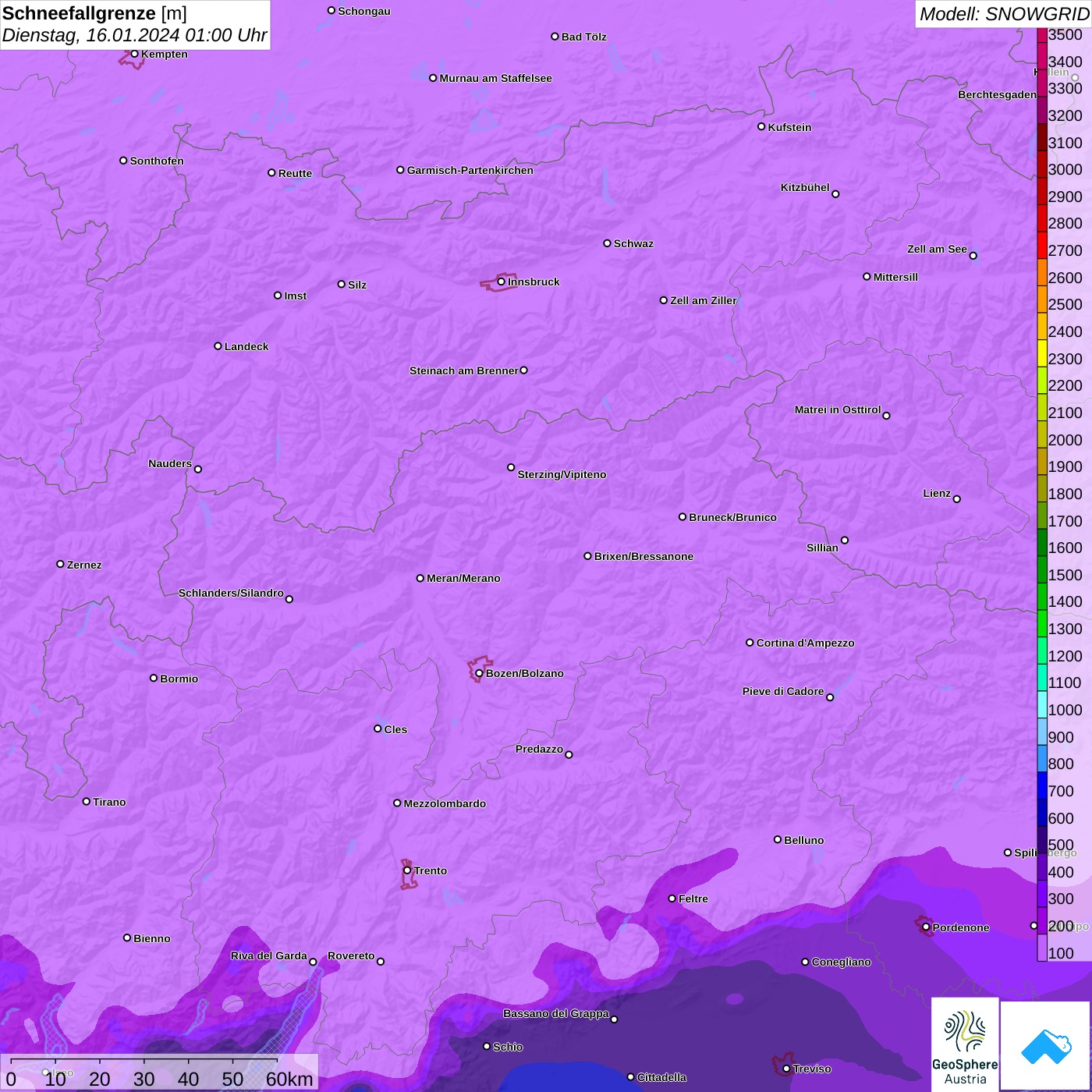Click the 'Conegliano' map label
Image resolution: width=1092 pixels, height=1092 pixels.
[x=841, y=962]
